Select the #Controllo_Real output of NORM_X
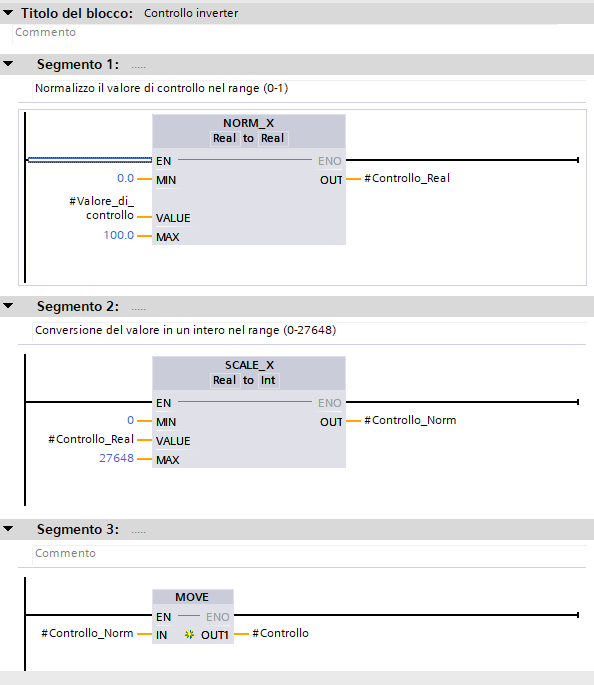The width and height of the screenshot is (594, 685). [407, 178]
